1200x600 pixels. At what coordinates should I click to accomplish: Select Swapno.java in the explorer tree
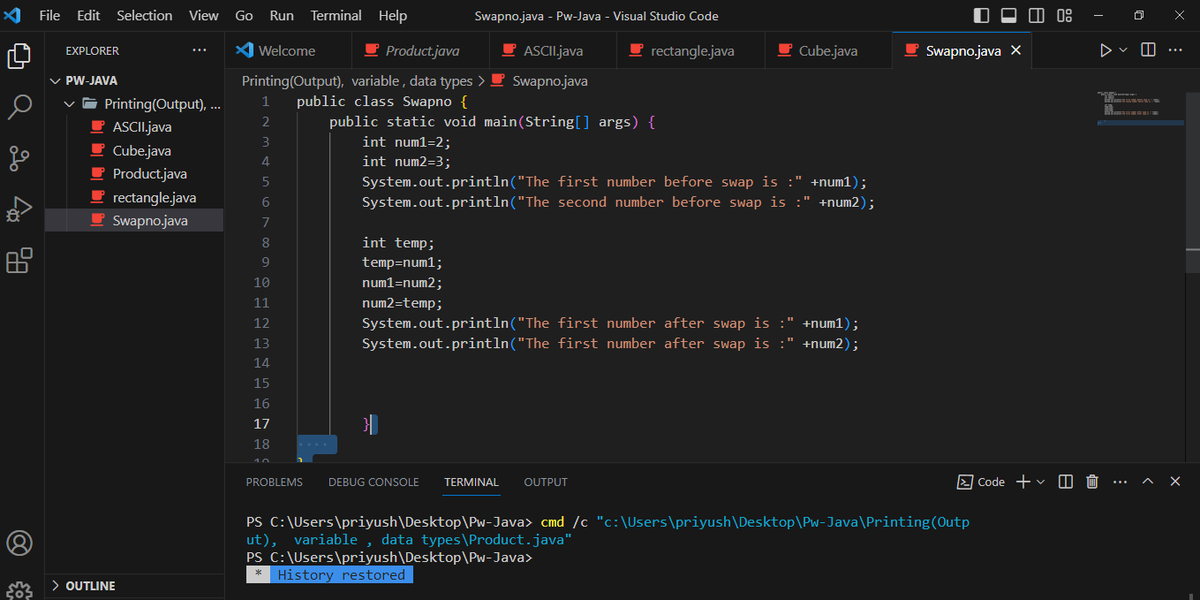pos(134,220)
